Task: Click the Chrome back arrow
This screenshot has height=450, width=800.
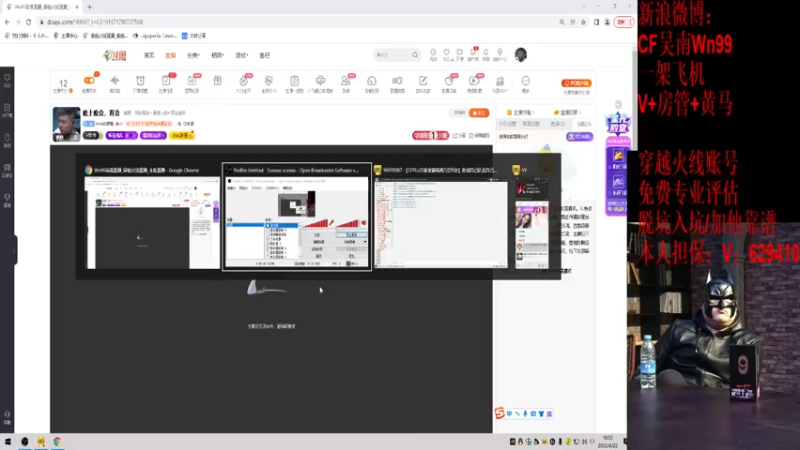Action: [x=7, y=22]
